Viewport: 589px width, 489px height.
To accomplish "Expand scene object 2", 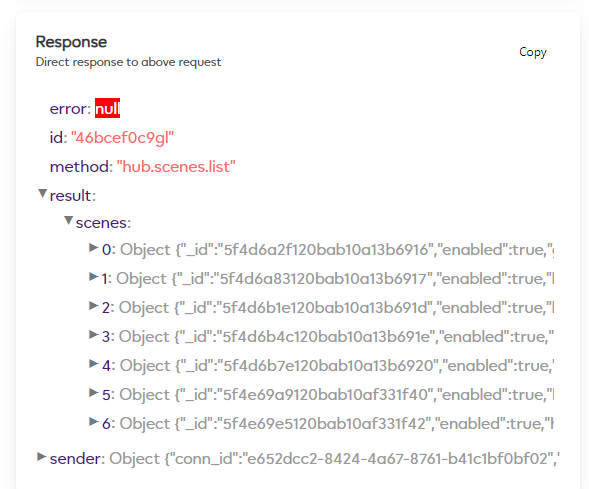I will (94, 306).
